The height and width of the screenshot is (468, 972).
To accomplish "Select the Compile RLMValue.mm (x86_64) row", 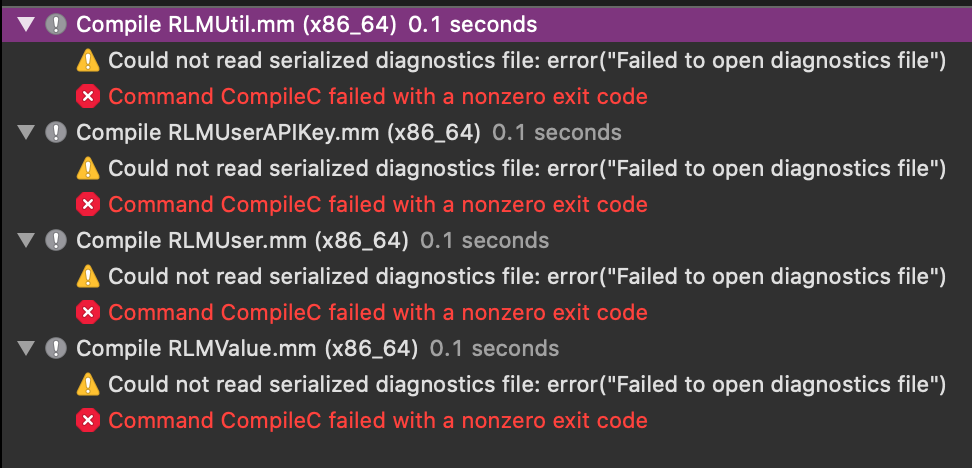I will 487,348.
